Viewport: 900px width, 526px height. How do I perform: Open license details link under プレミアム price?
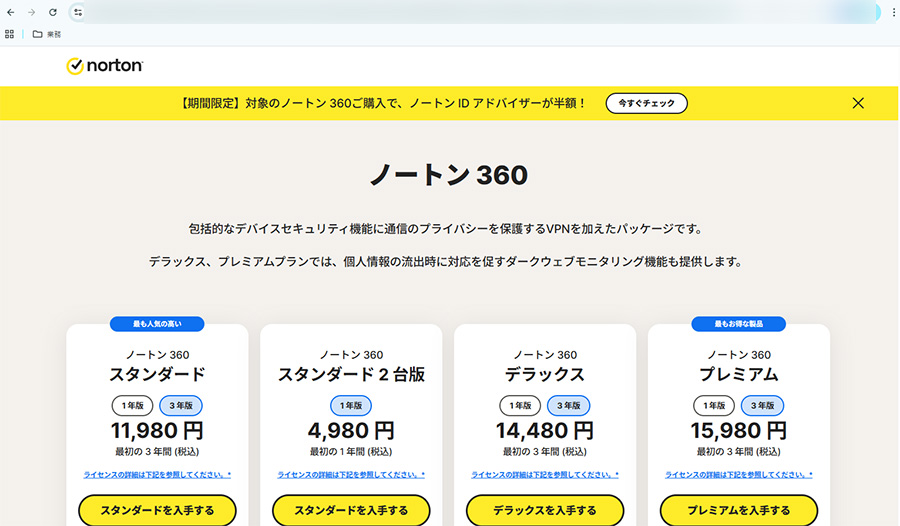pyautogui.click(x=739, y=475)
